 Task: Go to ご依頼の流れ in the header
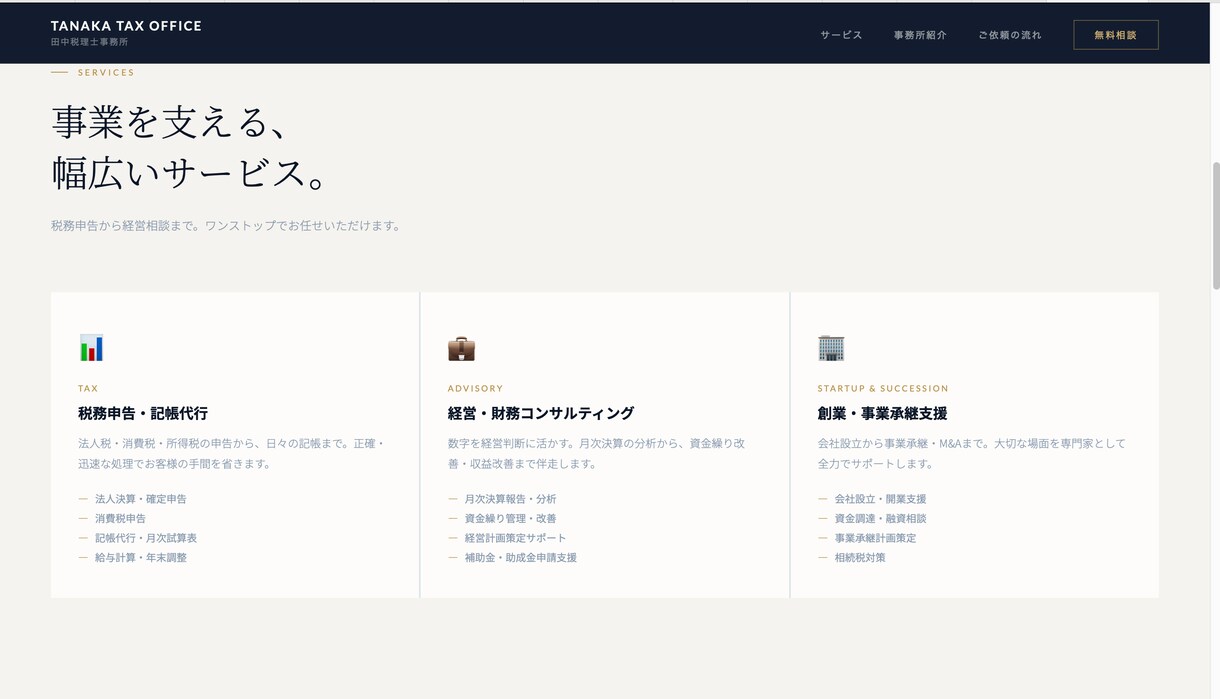pyautogui.click(x=1010, y=35)
